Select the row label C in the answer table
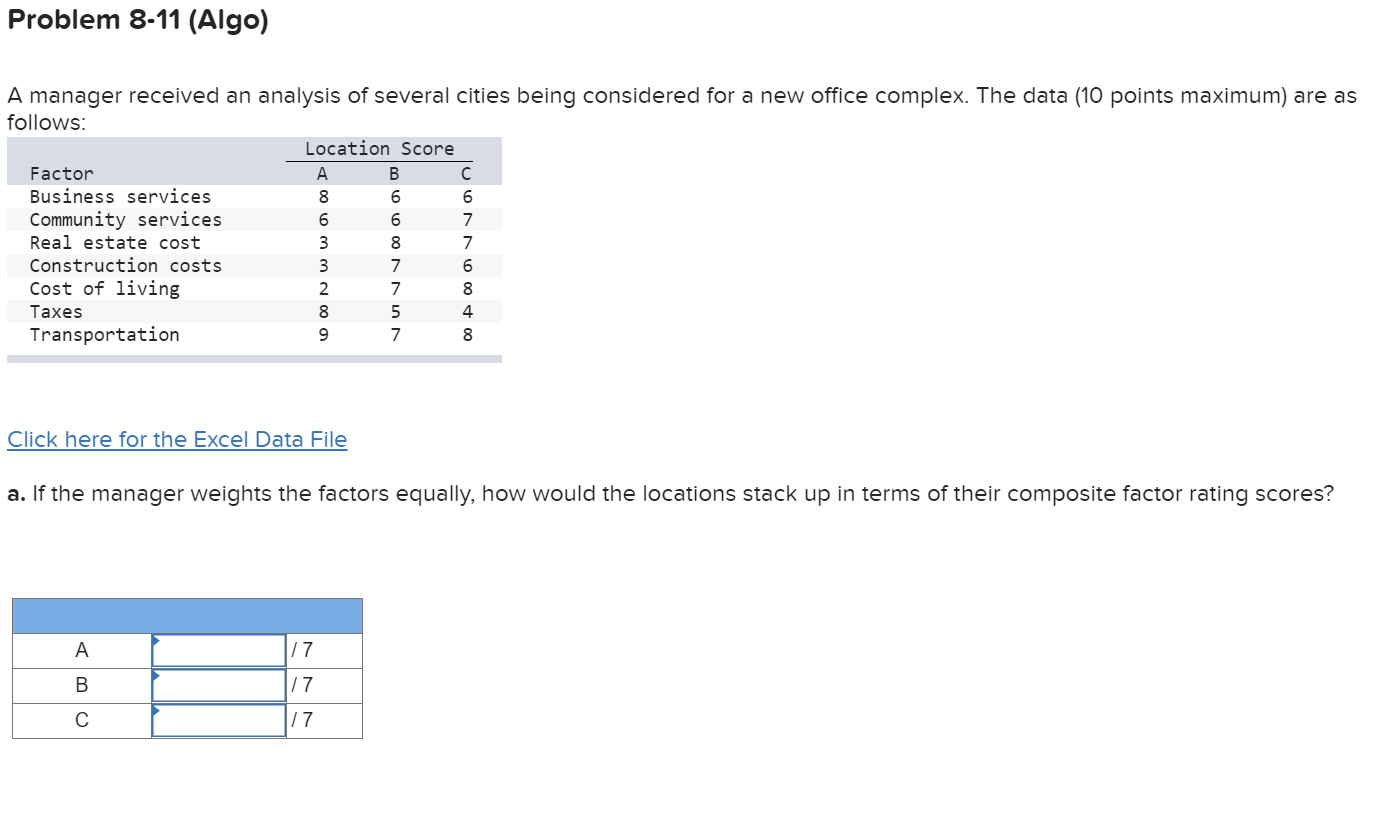The image size is (1389, 822). 81,718
